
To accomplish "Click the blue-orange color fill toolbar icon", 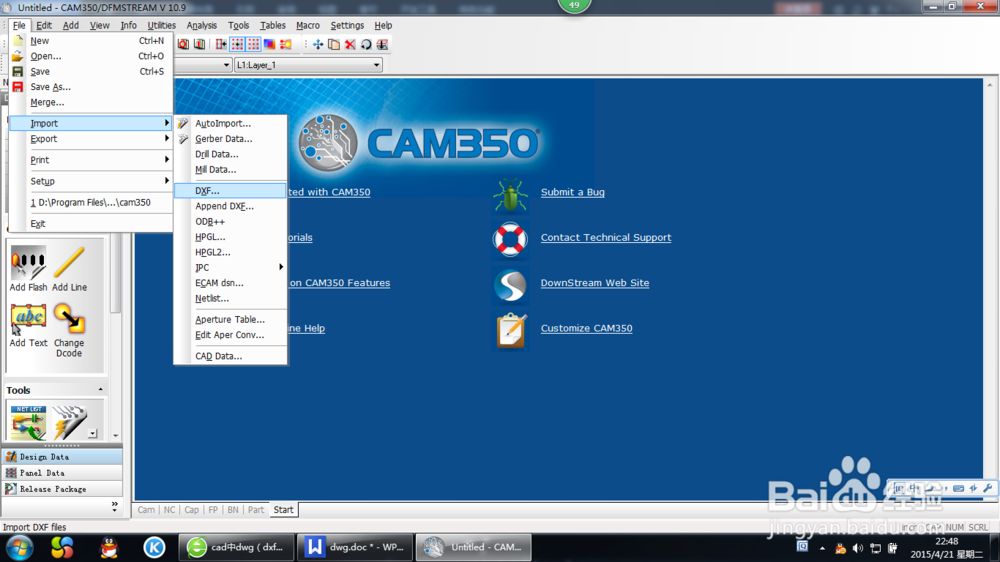I will pyautogui.click(x=269, y=44).
